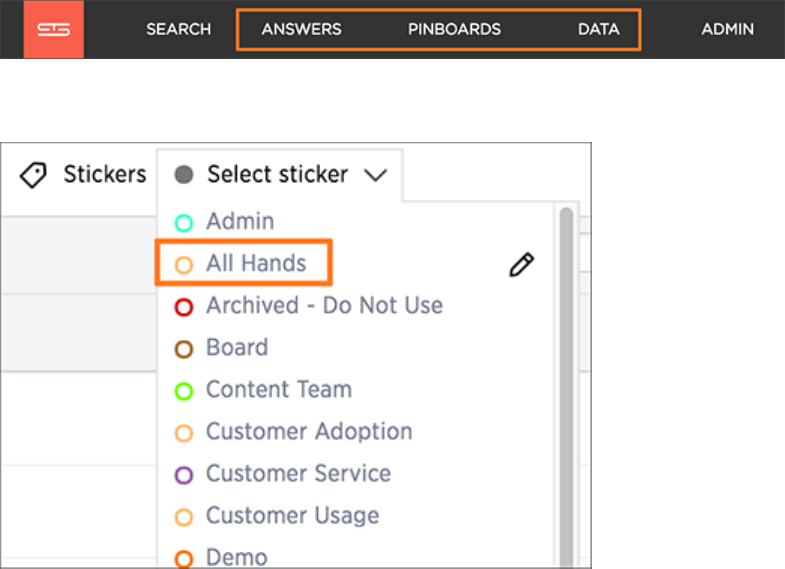The width and height of the screenshot is (785, 569).
Task: Click the brown Board sticker circle
Action: tap(183, 349)
